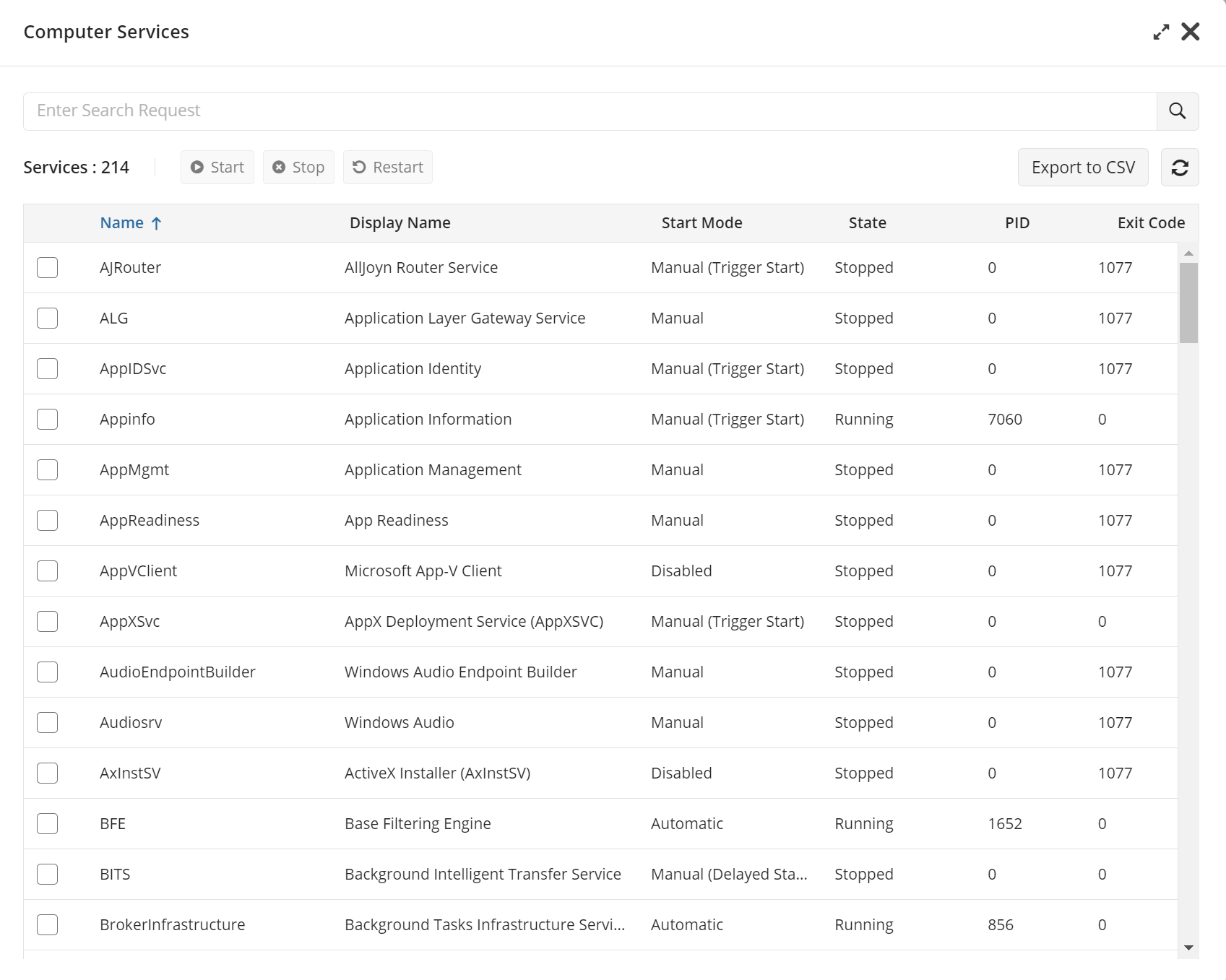This screenshot has height=980, width=1226.
Task: Click the scrollbar up arrow
Action: pos(1188,253)
